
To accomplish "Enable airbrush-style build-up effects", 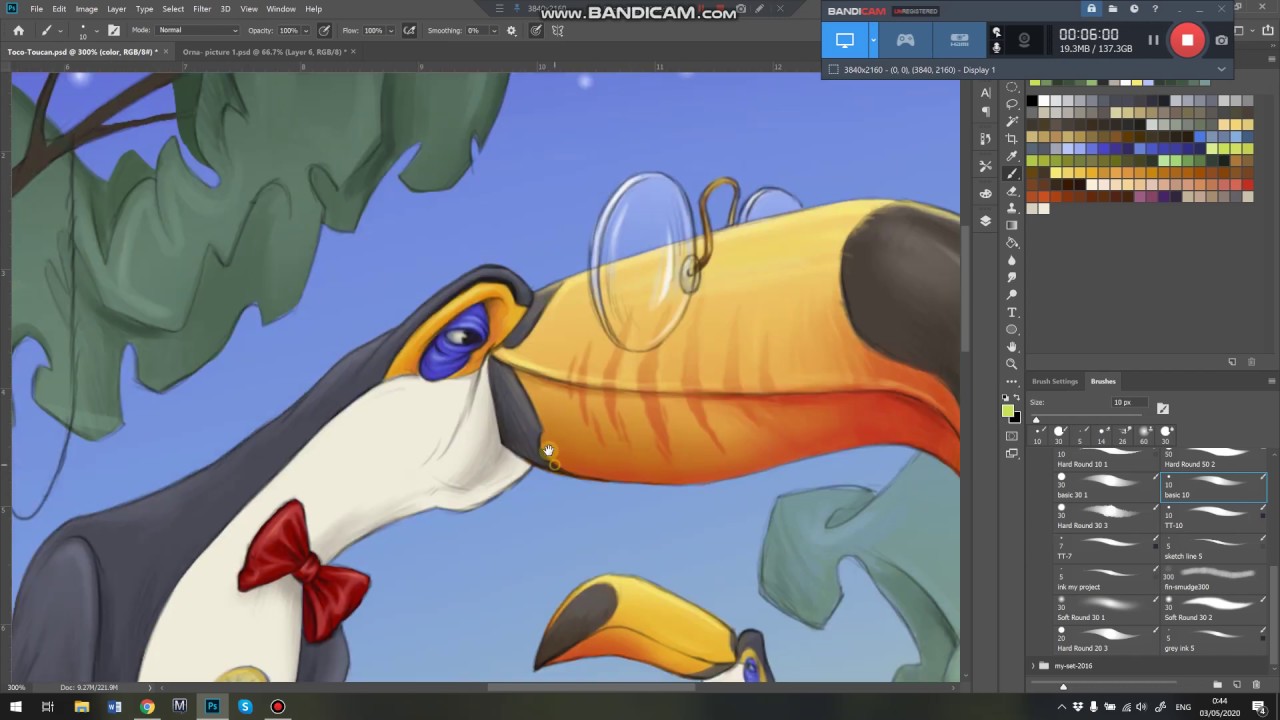I will click(409, 31).
